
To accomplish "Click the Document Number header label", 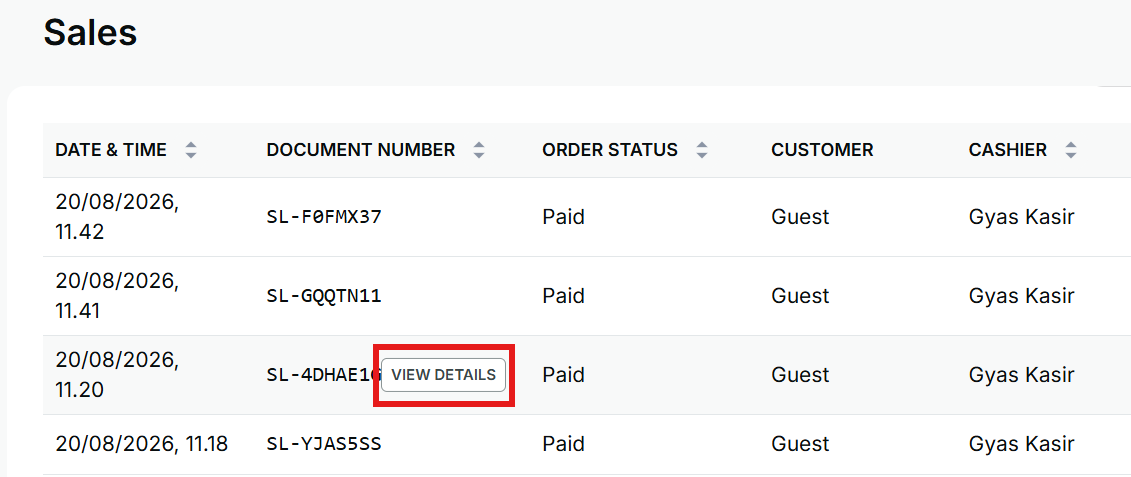I will click(x=361, y=150).
